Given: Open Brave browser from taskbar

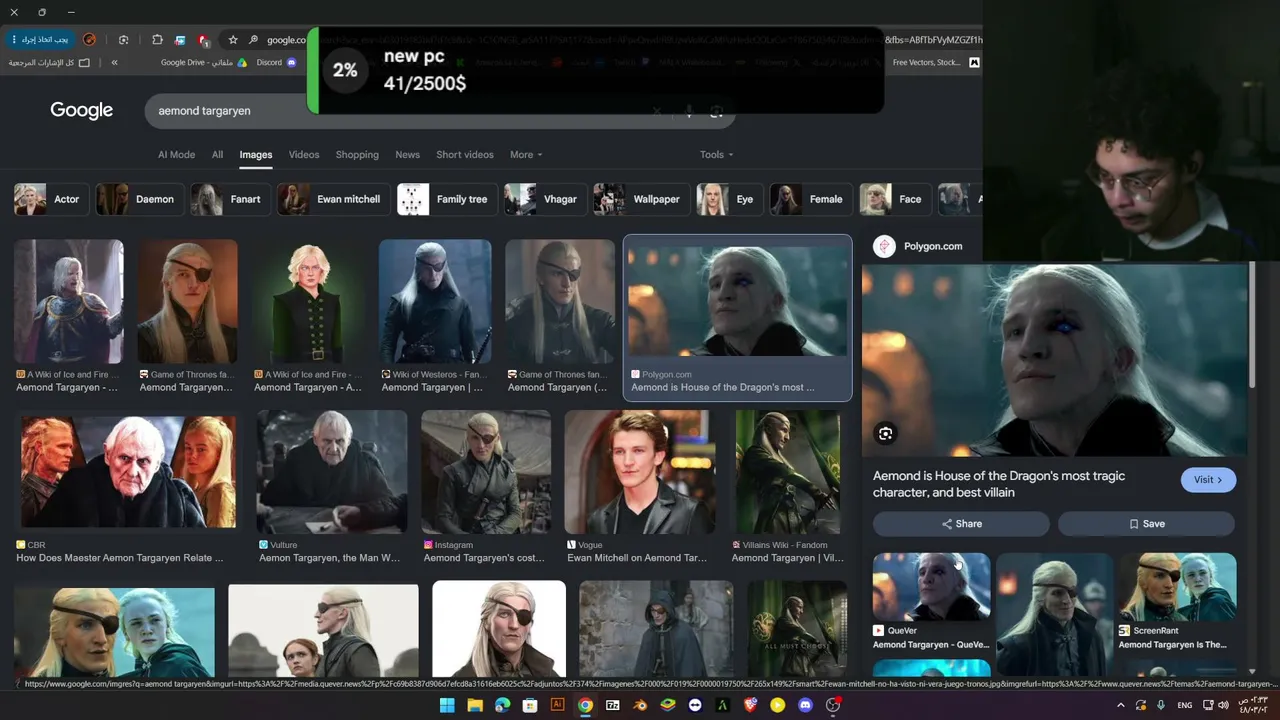Looking at the screenshot, I should (x=750, y=705).
